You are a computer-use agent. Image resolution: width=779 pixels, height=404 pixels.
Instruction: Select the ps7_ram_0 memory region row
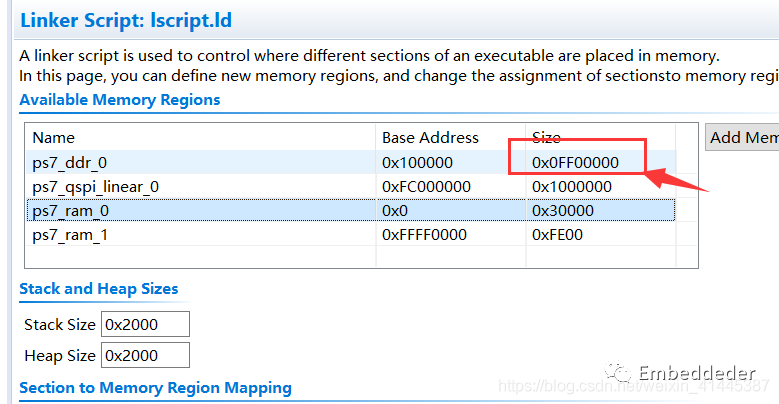click(x=350, y=211)
